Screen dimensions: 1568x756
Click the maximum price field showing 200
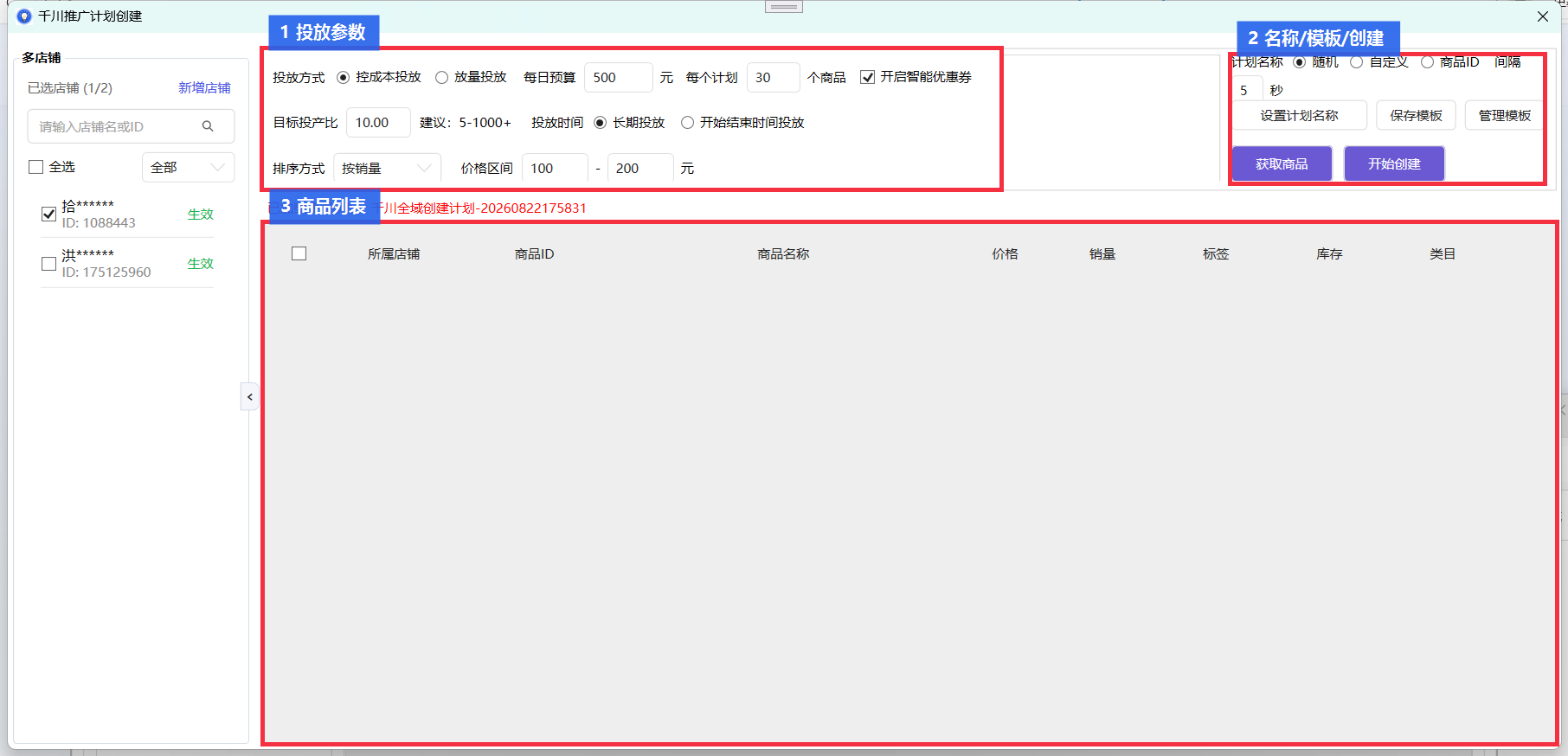(640, 169)
